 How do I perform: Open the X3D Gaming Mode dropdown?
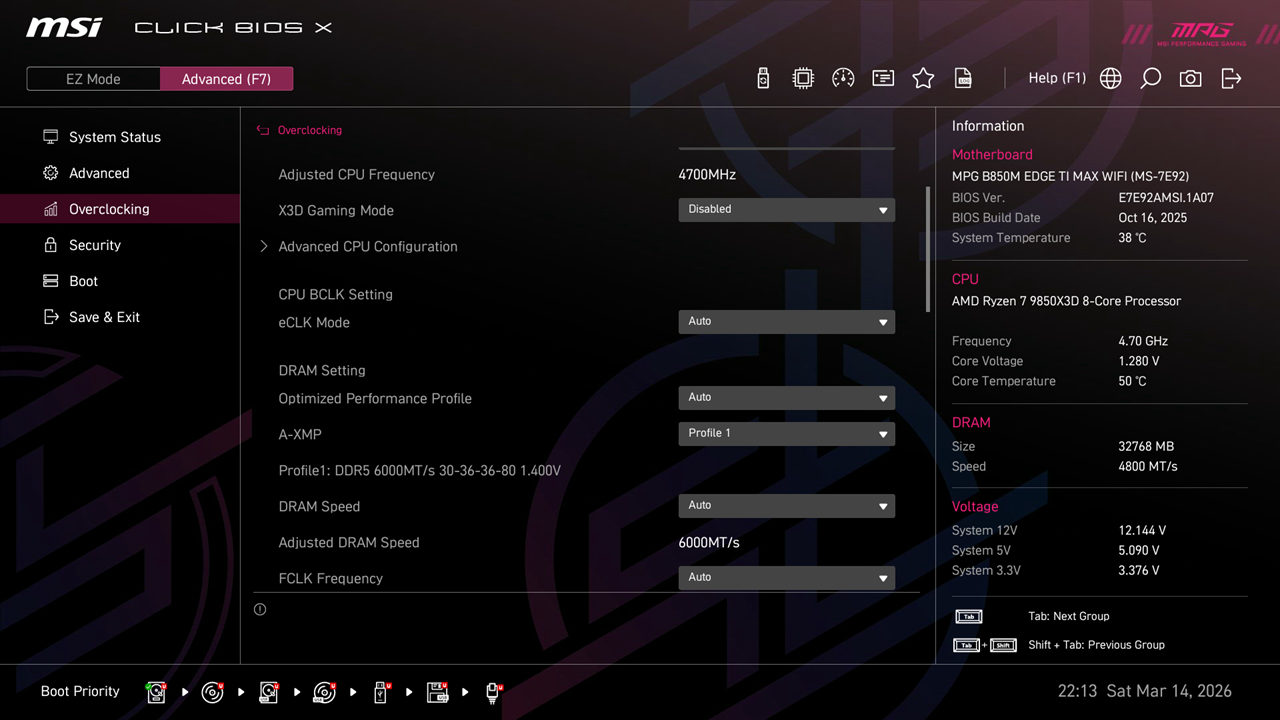coord(786,210)
